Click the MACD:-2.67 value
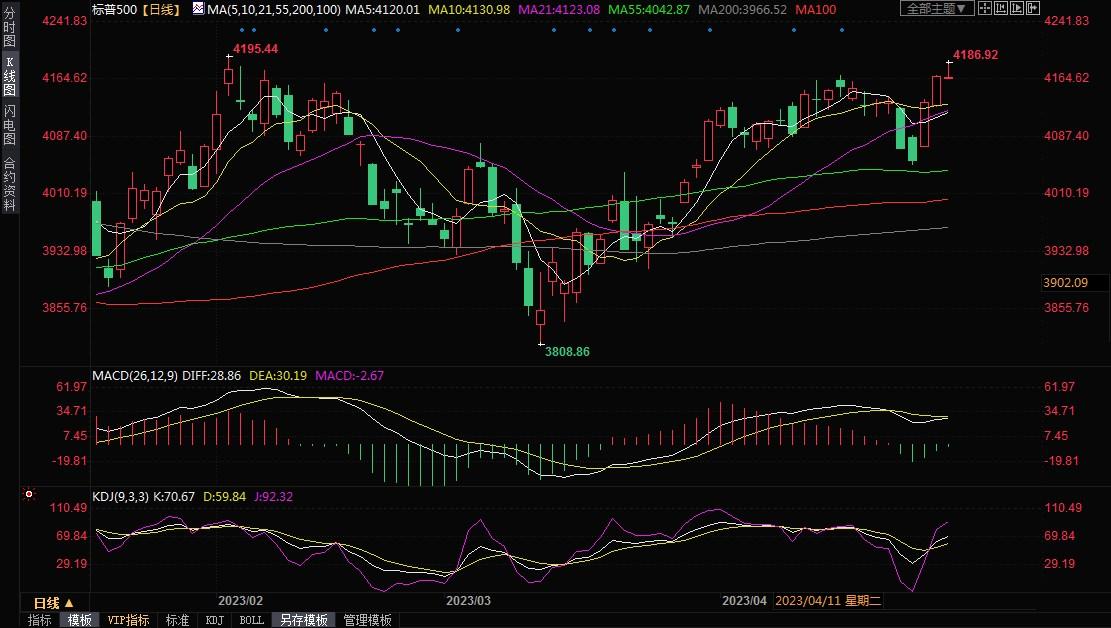This screenshot has height=628, width=1111. pos(349,375)
